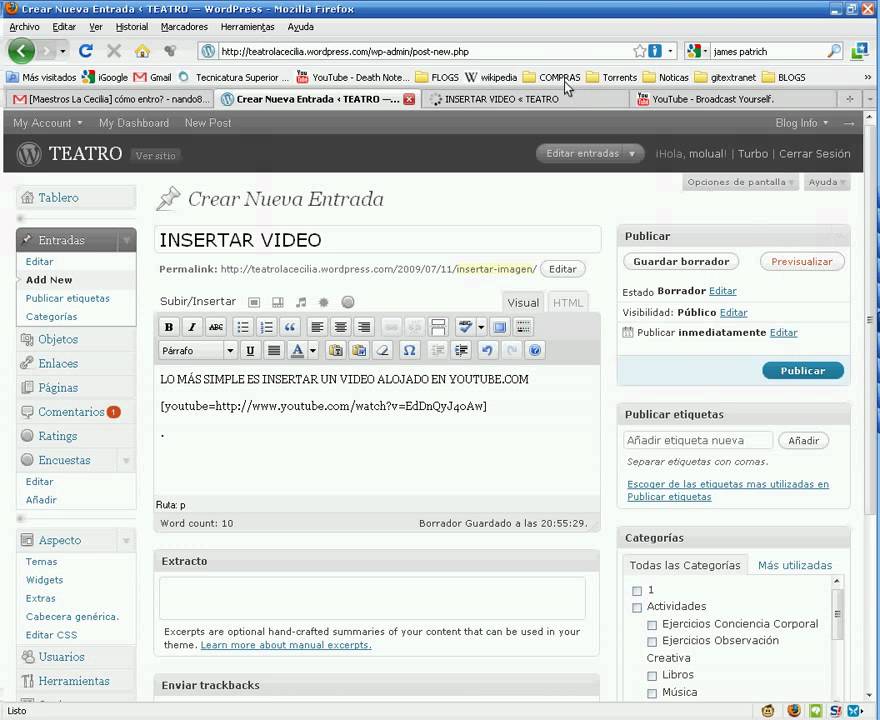Click Guardar borrador button
Image resolution: width=880 pixels, height=720 pixels.
pos(681,262)
